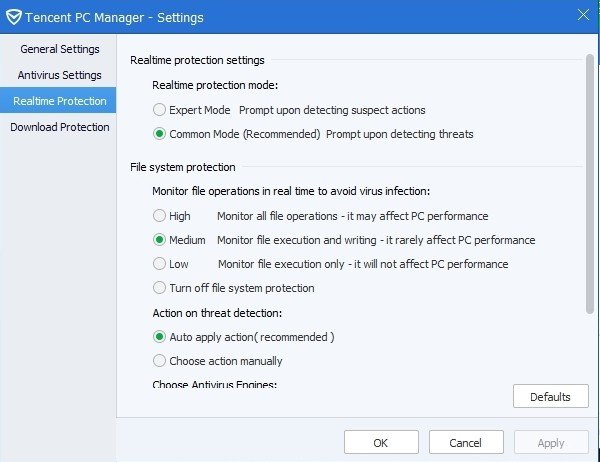Close the Settings window
Viewport: 600px width, 462px height.
(x=583, y=14)
